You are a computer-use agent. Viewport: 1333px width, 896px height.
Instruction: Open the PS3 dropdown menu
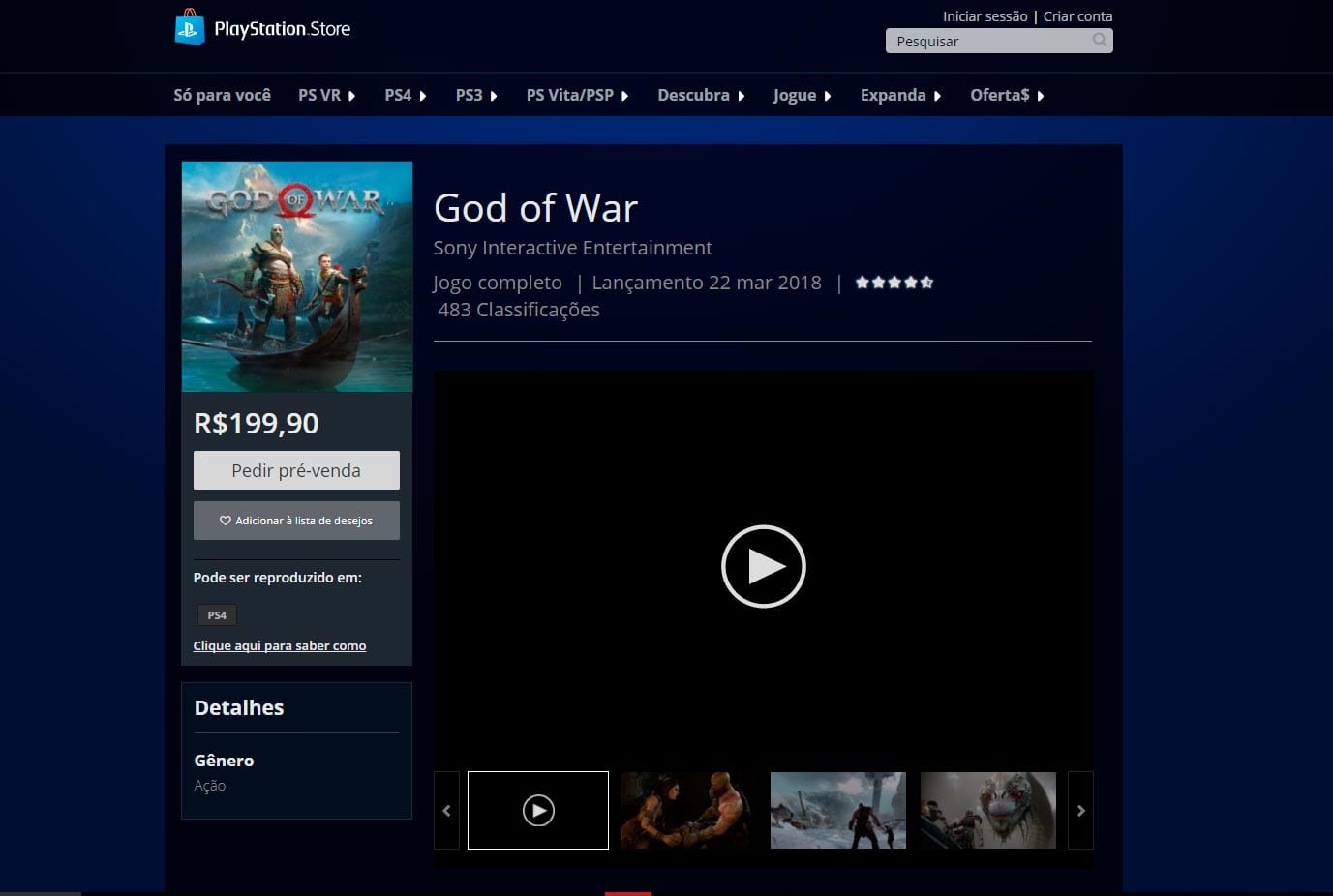[x=476, y=95]
